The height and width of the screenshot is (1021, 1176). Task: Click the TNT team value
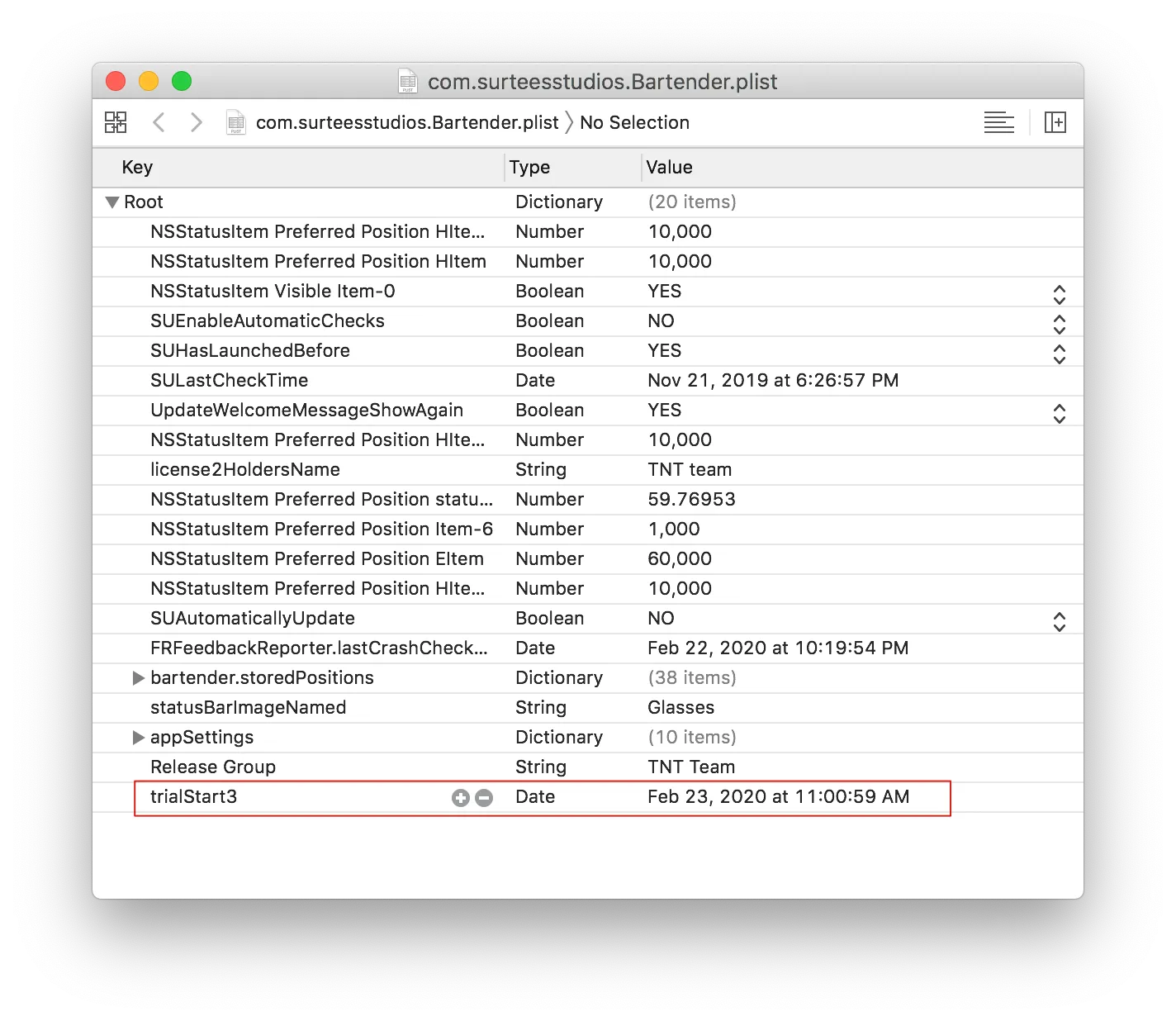pos(690,469)
